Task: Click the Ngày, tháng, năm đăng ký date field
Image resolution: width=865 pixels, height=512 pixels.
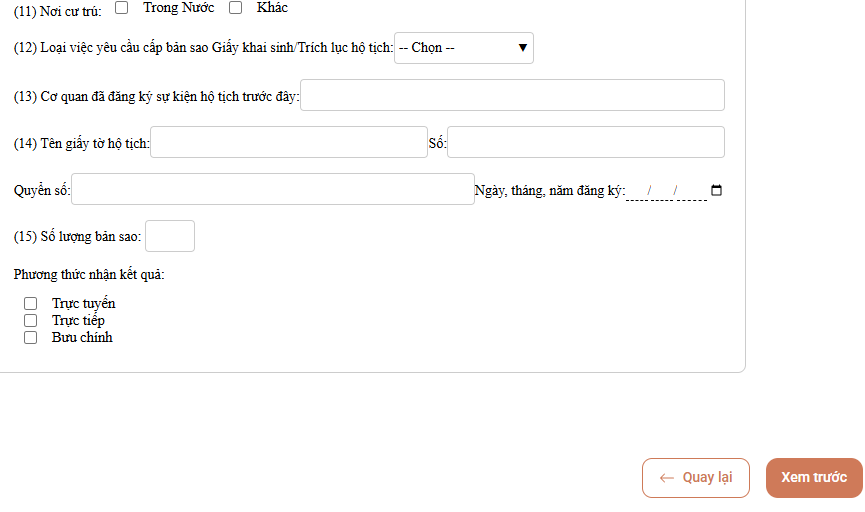Action: tap(666, 190)
